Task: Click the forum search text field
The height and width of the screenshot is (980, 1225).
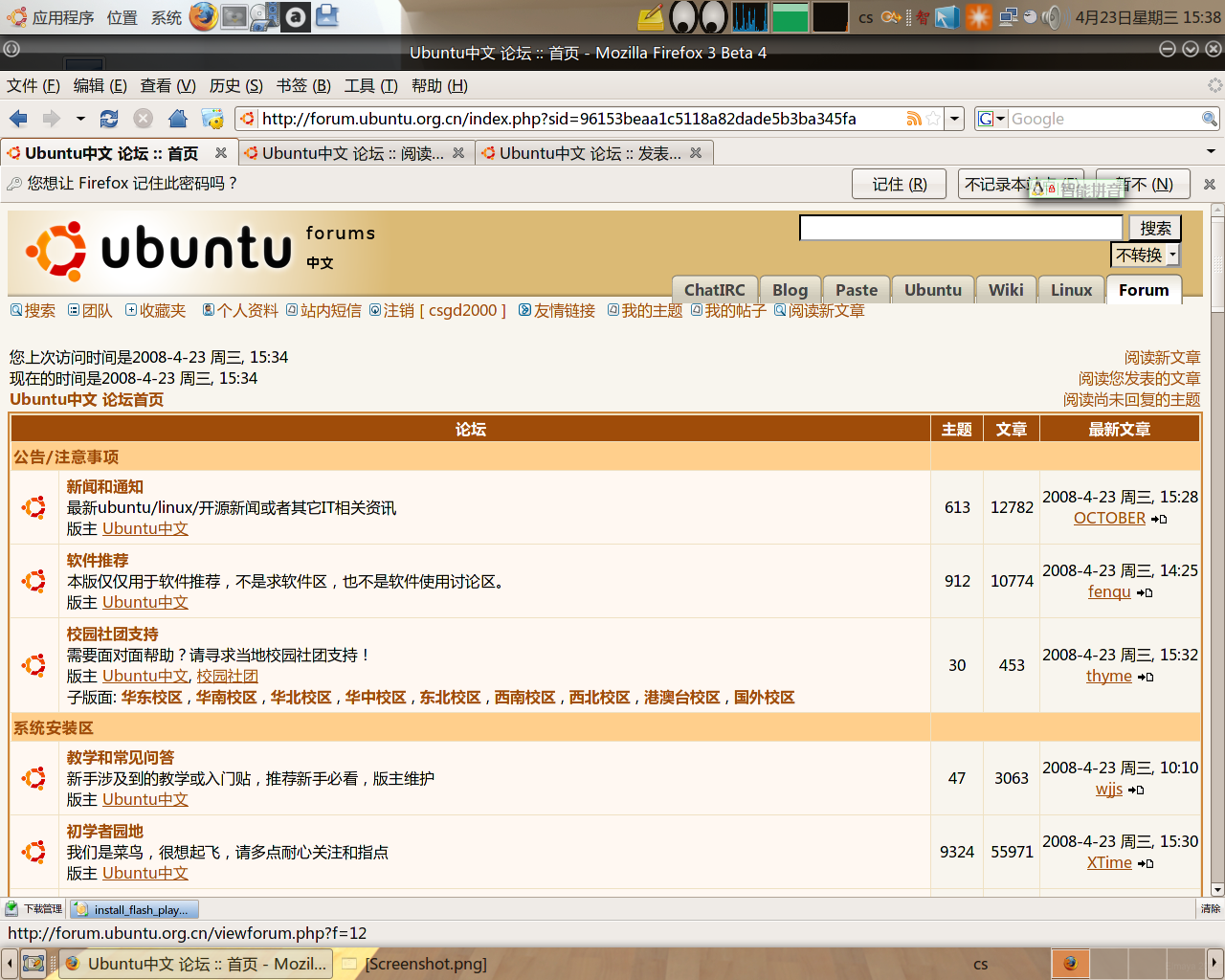Action: (x=961, y=228)
